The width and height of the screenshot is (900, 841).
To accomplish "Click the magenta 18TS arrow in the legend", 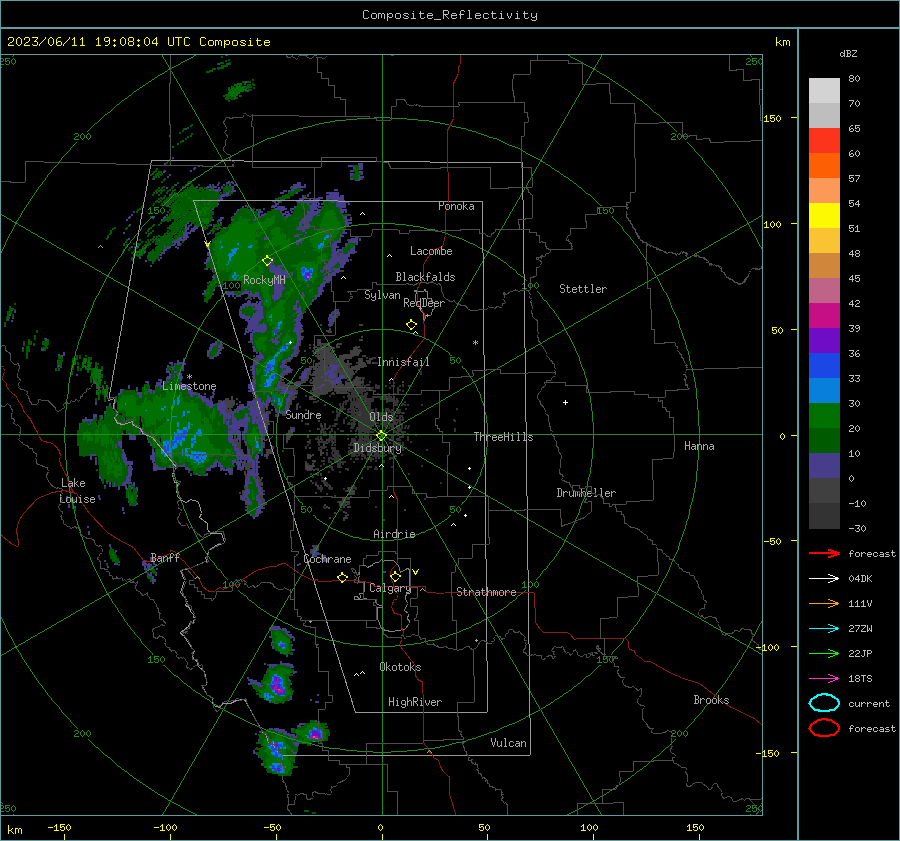I will point(824,679).
